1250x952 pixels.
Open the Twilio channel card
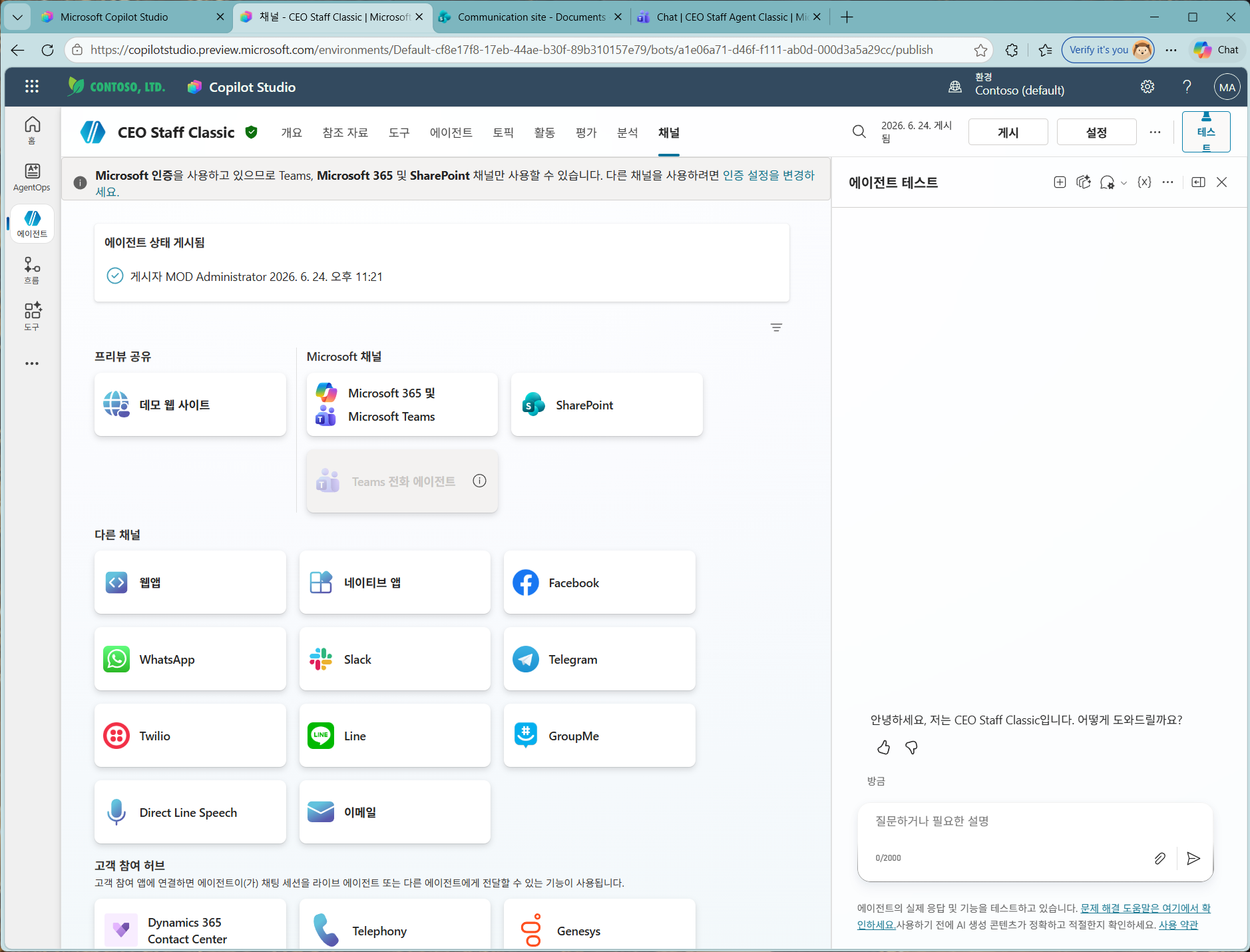[x=190, y=736]
